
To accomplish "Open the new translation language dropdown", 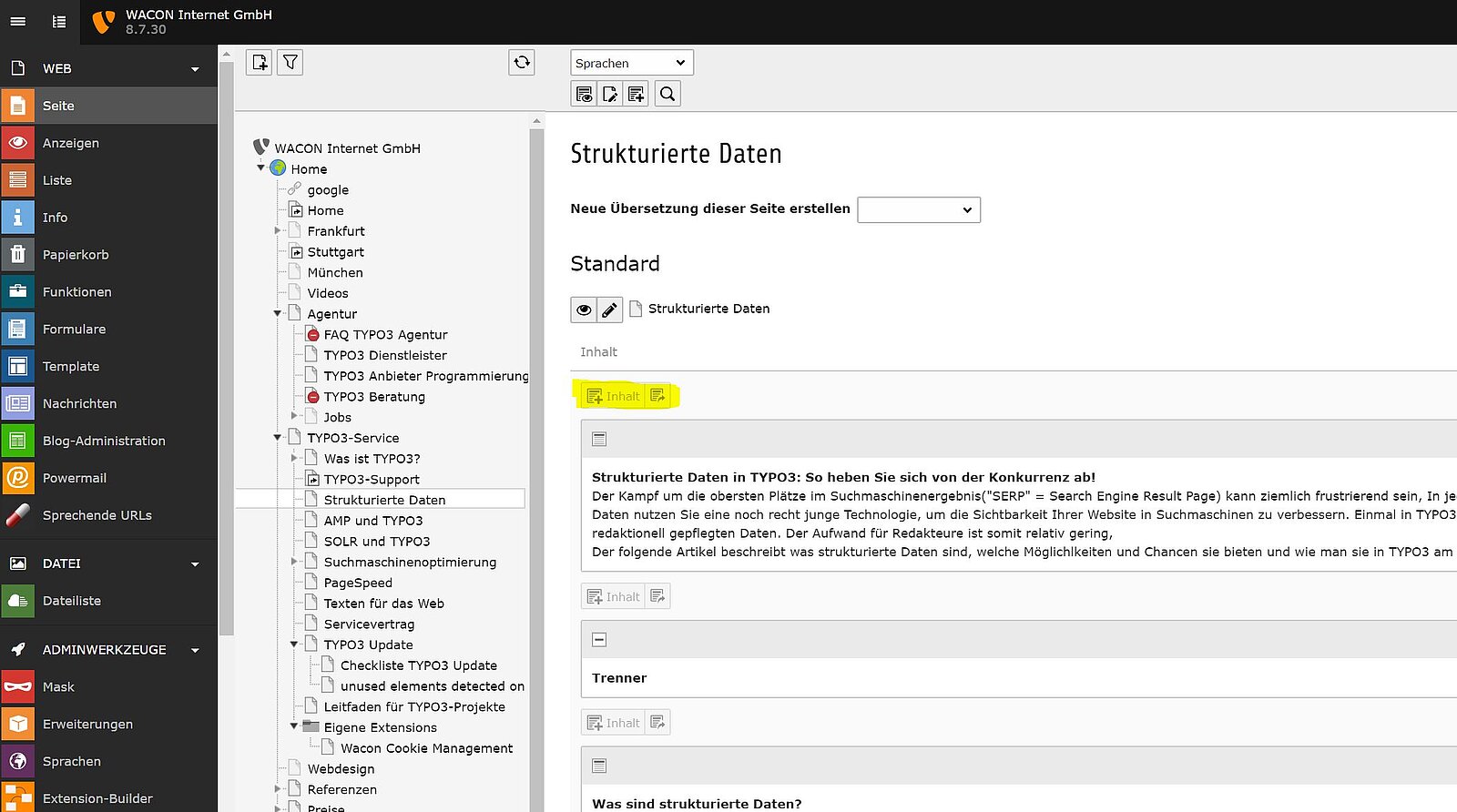I will (918, 209).
